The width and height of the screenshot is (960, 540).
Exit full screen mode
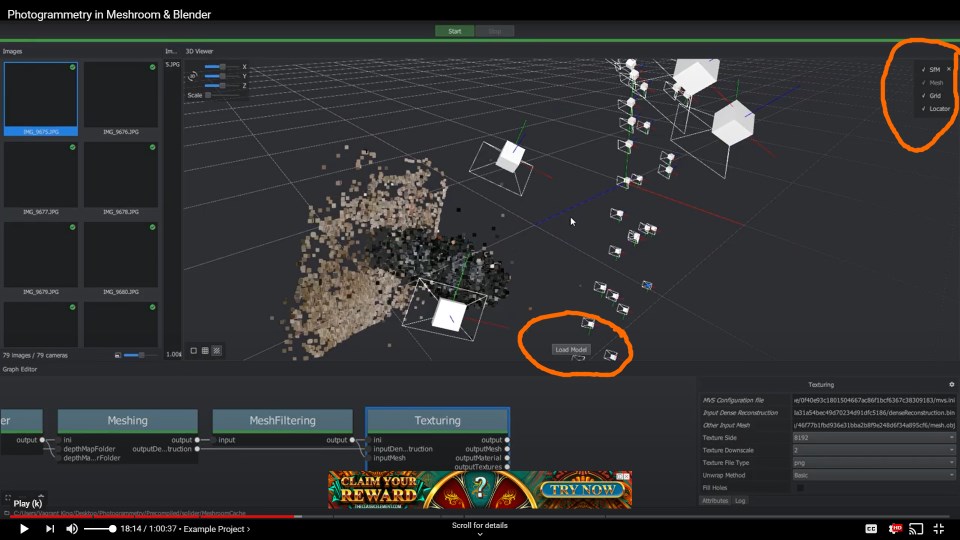coord(939,528)
